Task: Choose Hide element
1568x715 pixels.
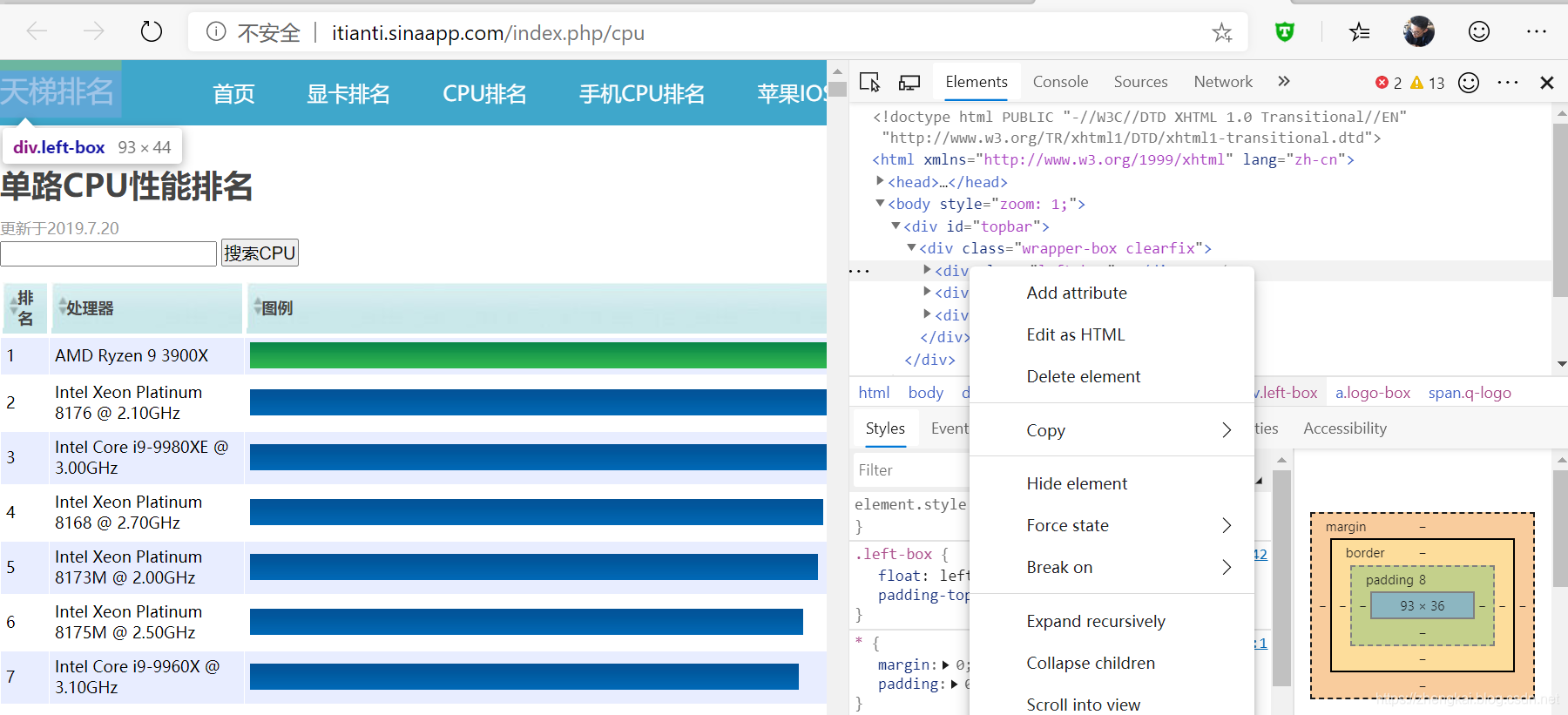Action: click(x=1112, y=484)
